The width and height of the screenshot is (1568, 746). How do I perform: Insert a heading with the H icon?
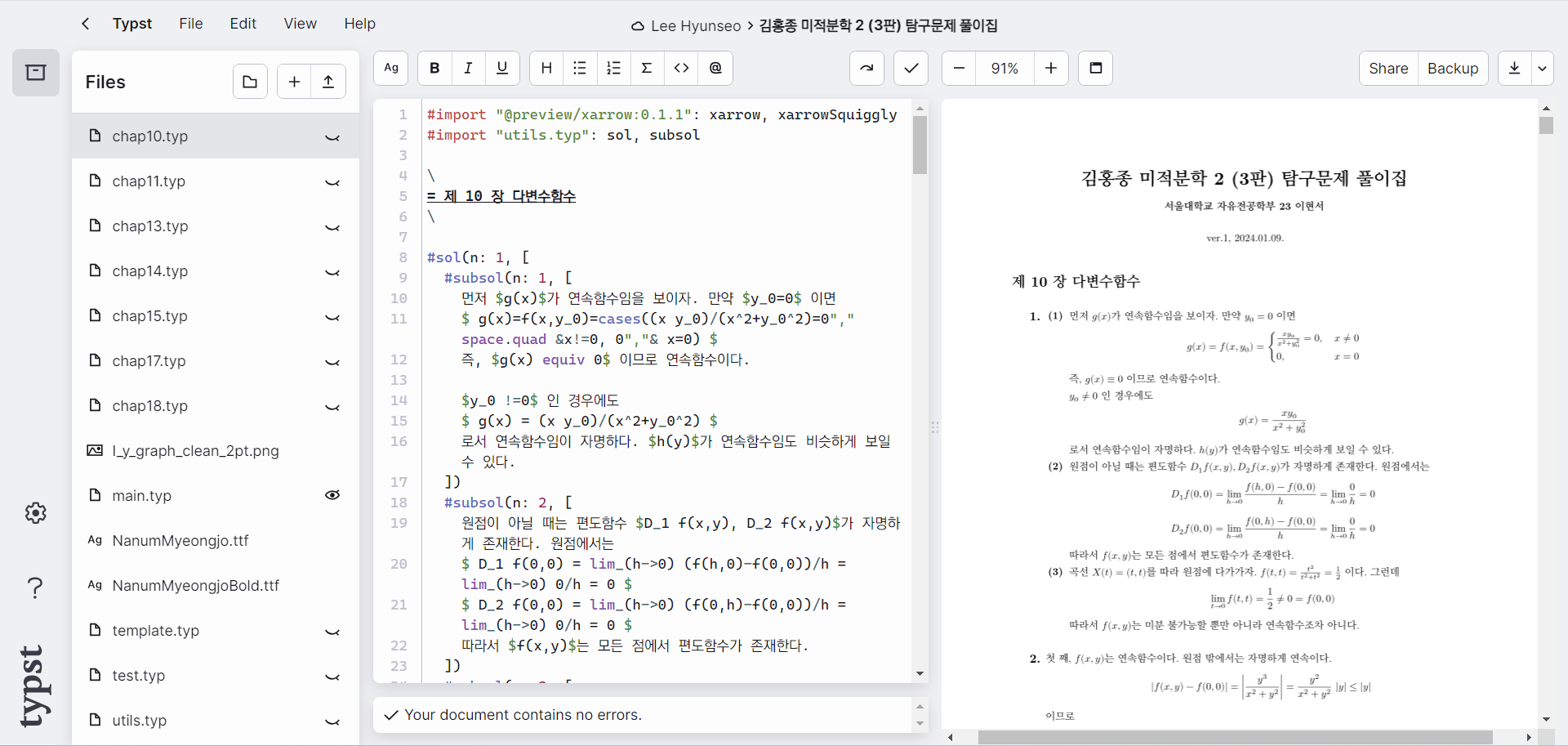tap(546, 68)
